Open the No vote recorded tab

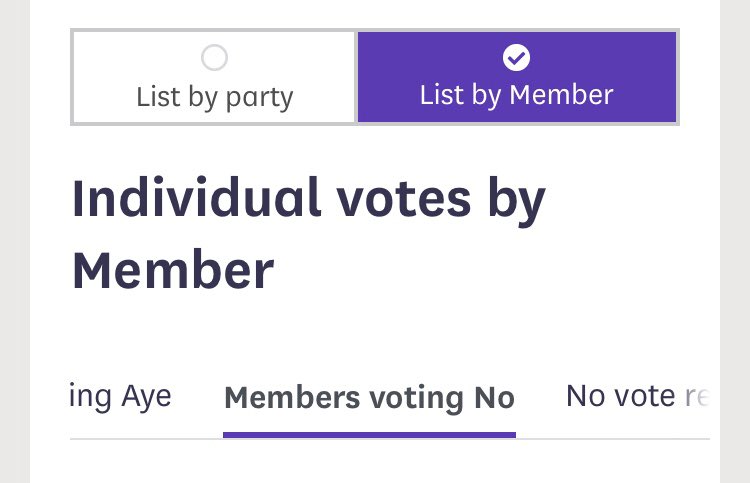coord(638,396)
